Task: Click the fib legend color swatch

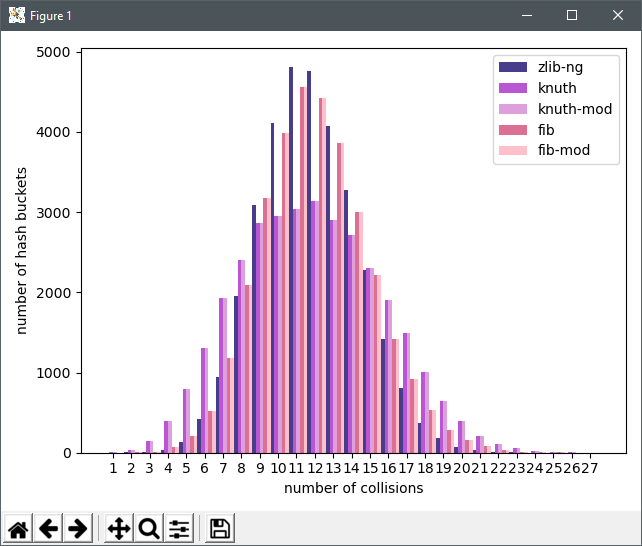Action: click(513, 130)
